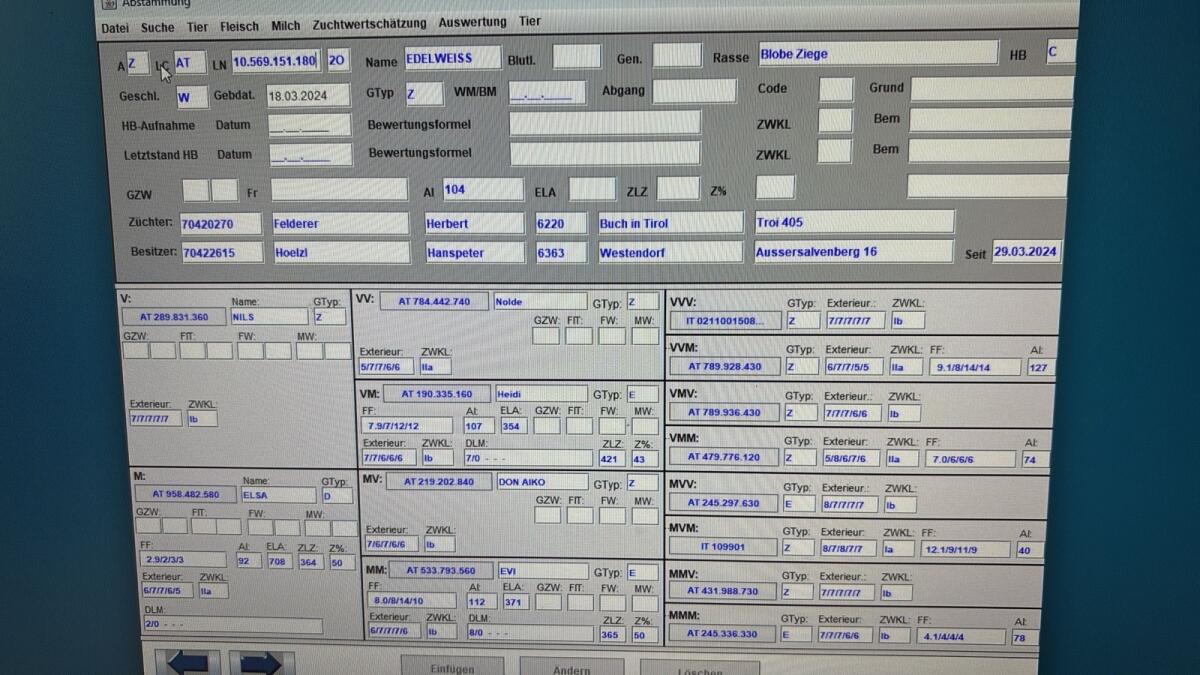Screen dimensions: 1200x675
Task: Click the VM name field Heidi
Action: pyautogui.click(x=541, y=394)
